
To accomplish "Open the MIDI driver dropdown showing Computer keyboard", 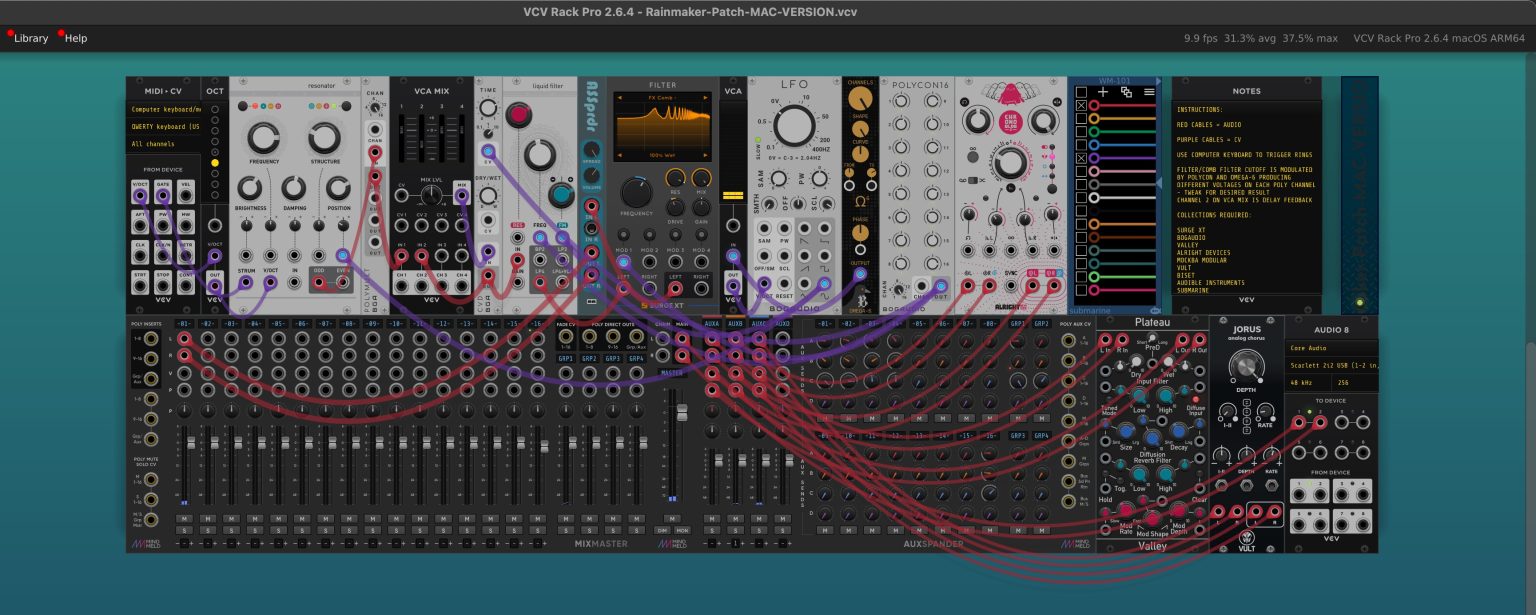I will [164, 109].
